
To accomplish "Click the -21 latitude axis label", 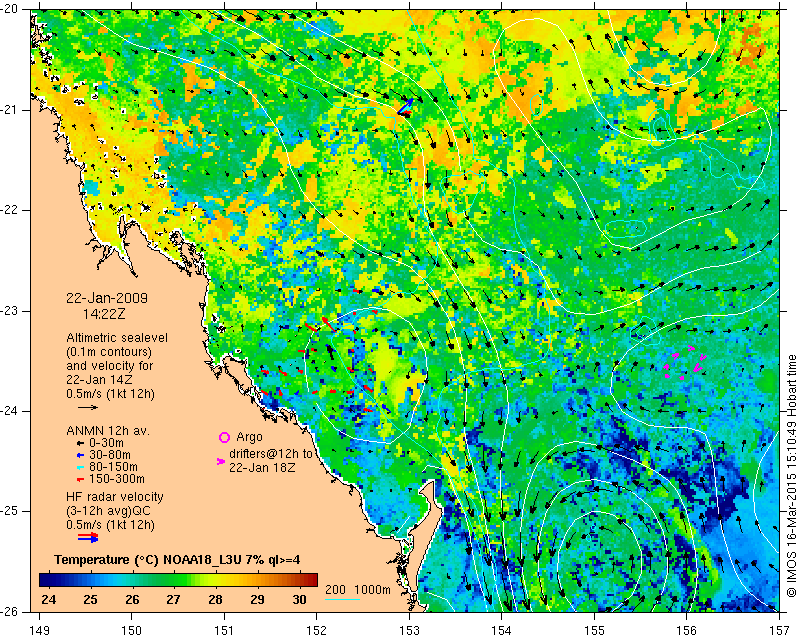I will pos(11,110).
